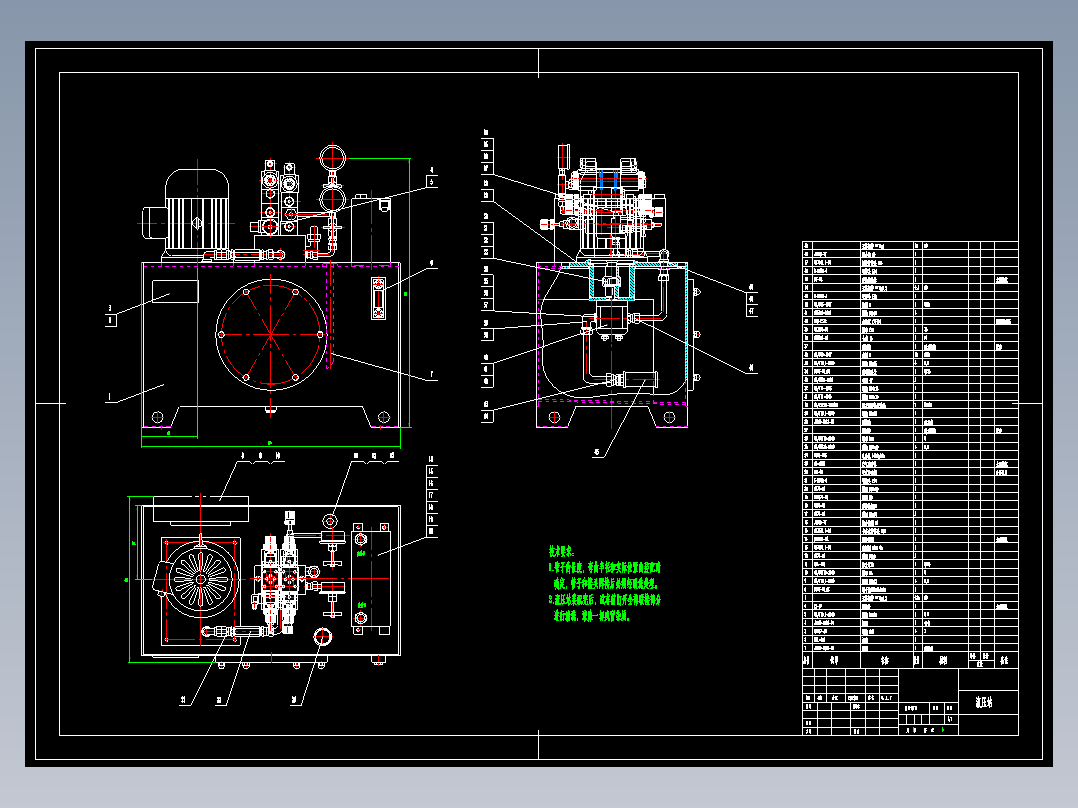Select the large round cleanout cover on the tank
1078x808 pixels.
click(271, 334)
